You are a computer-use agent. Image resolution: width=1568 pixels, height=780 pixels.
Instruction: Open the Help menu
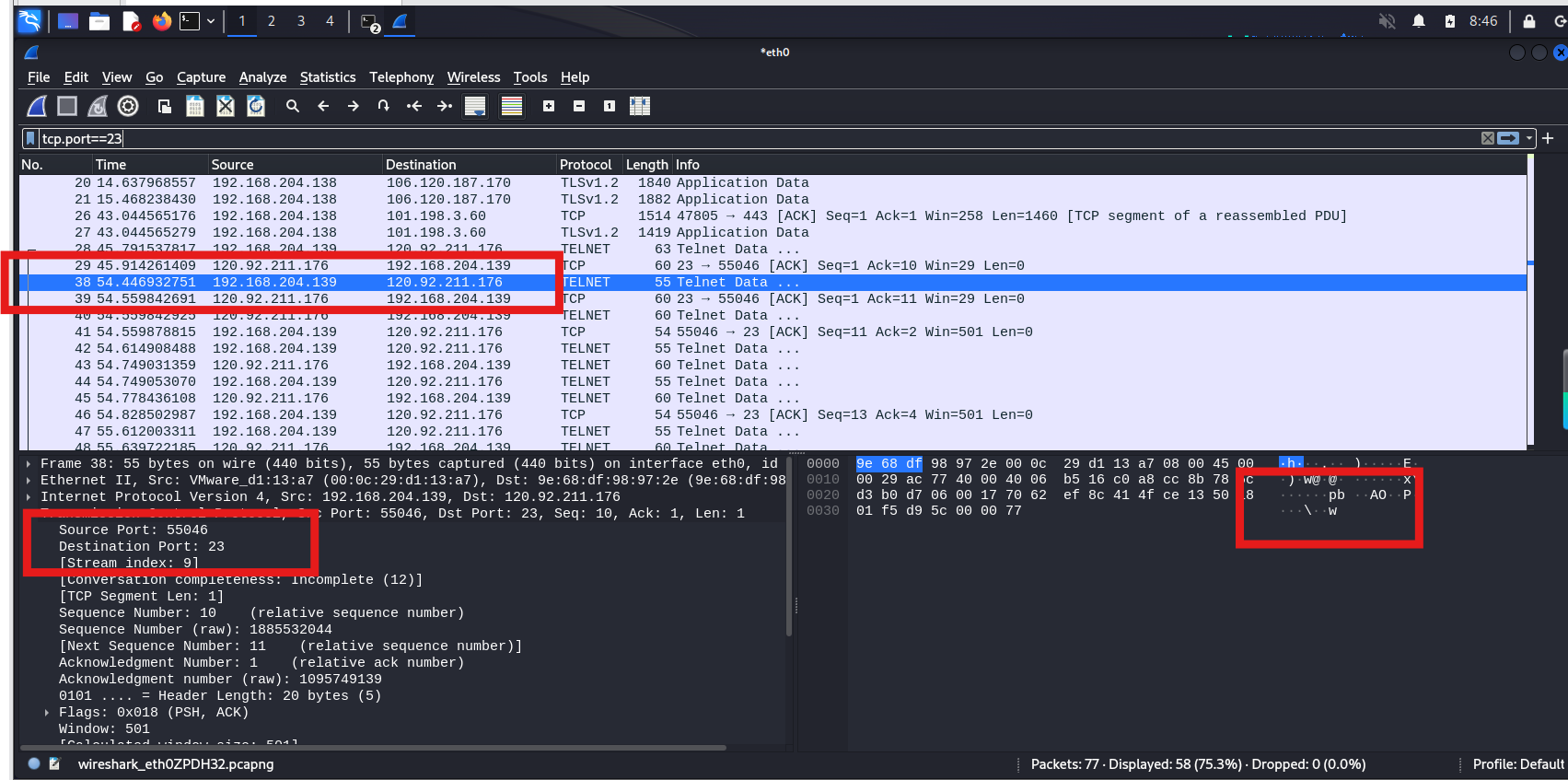point(575,77)
